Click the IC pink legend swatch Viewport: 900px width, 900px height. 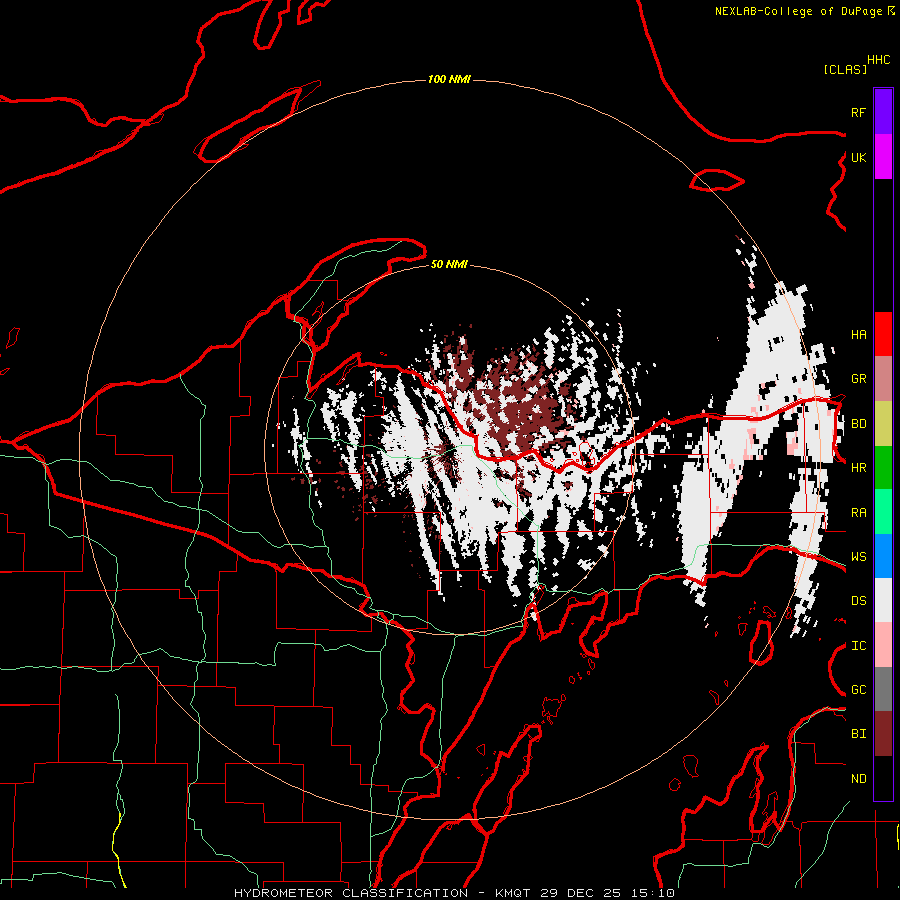pyautogui.click(x=883, y=645)
